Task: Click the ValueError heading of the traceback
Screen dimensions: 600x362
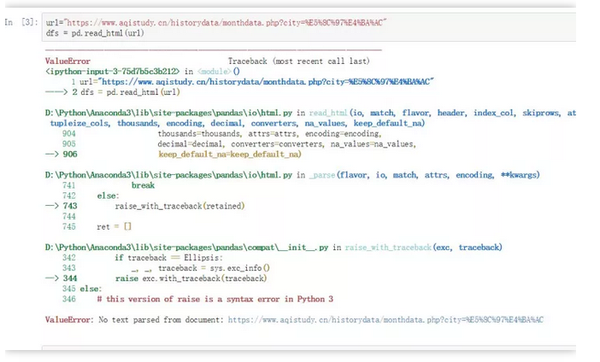Action: pyautogui.click(x=68, y=61)
